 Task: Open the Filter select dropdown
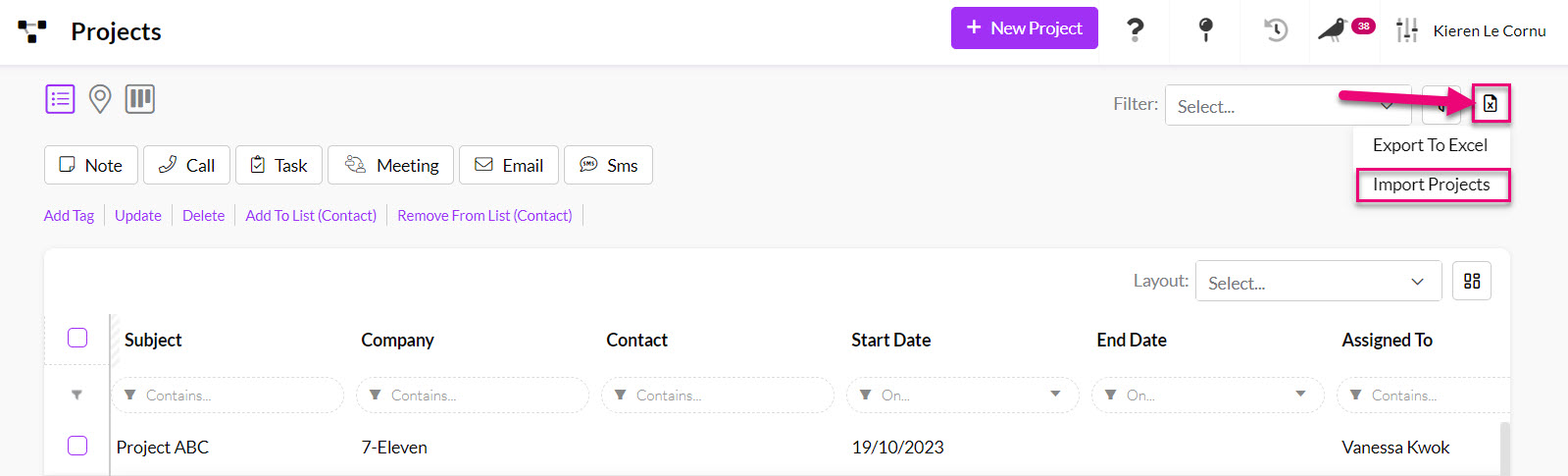[1287, 106]
